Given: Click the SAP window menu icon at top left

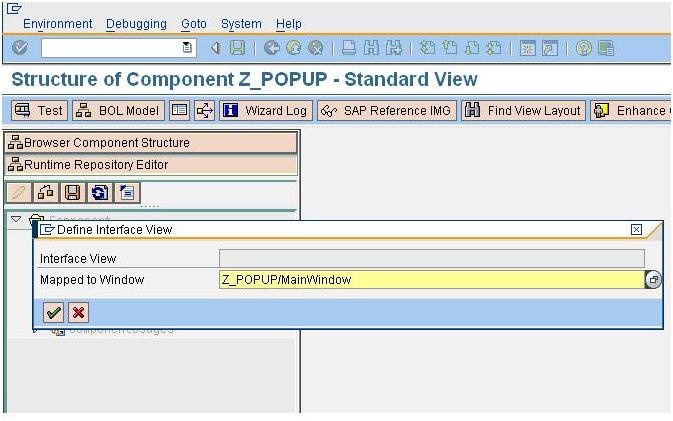Looking at the screenshot, I should pyautogui.click(x=14, y=9).
